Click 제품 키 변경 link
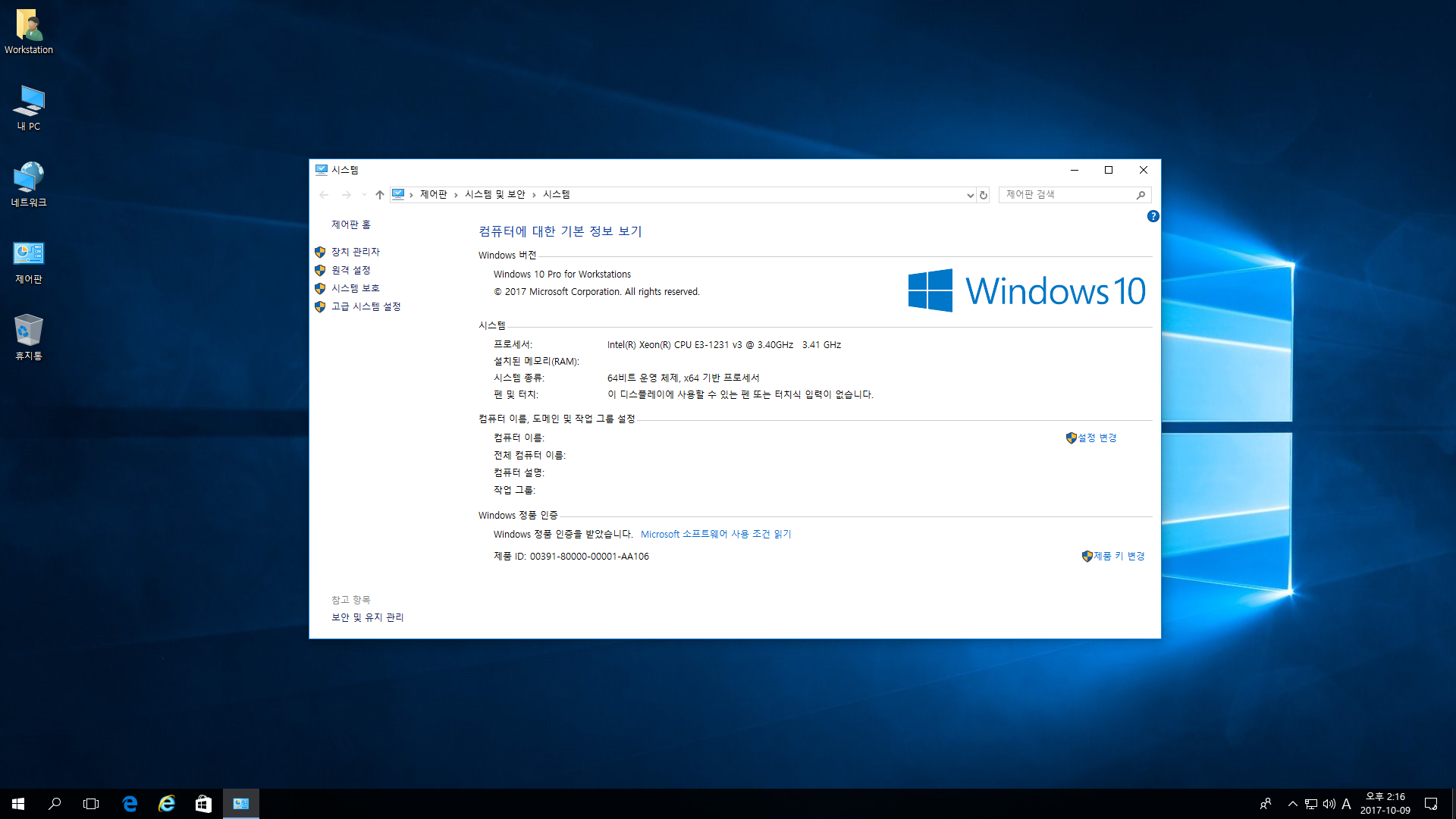 1119,556
